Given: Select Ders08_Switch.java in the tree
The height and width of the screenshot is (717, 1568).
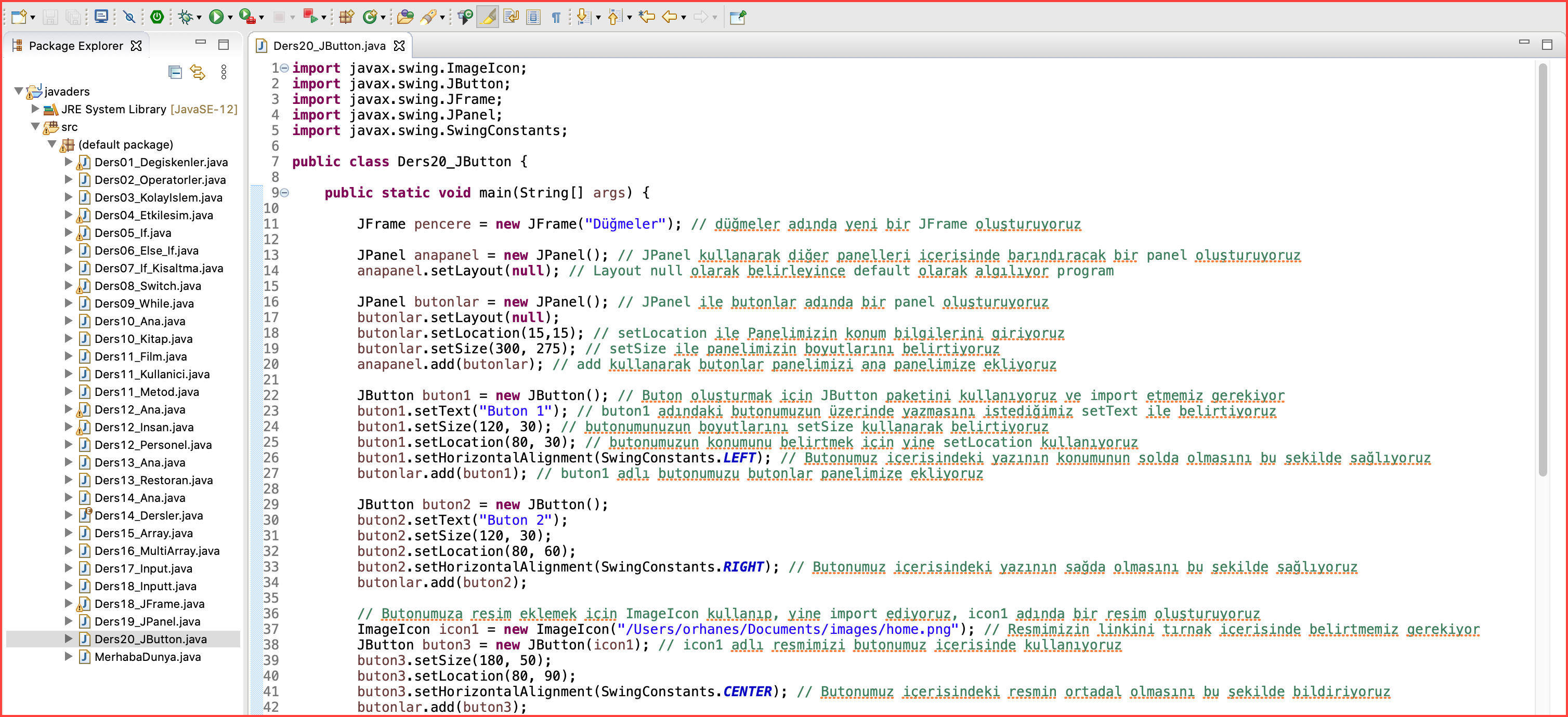Looking at the screenshot, I should (147, 286).
